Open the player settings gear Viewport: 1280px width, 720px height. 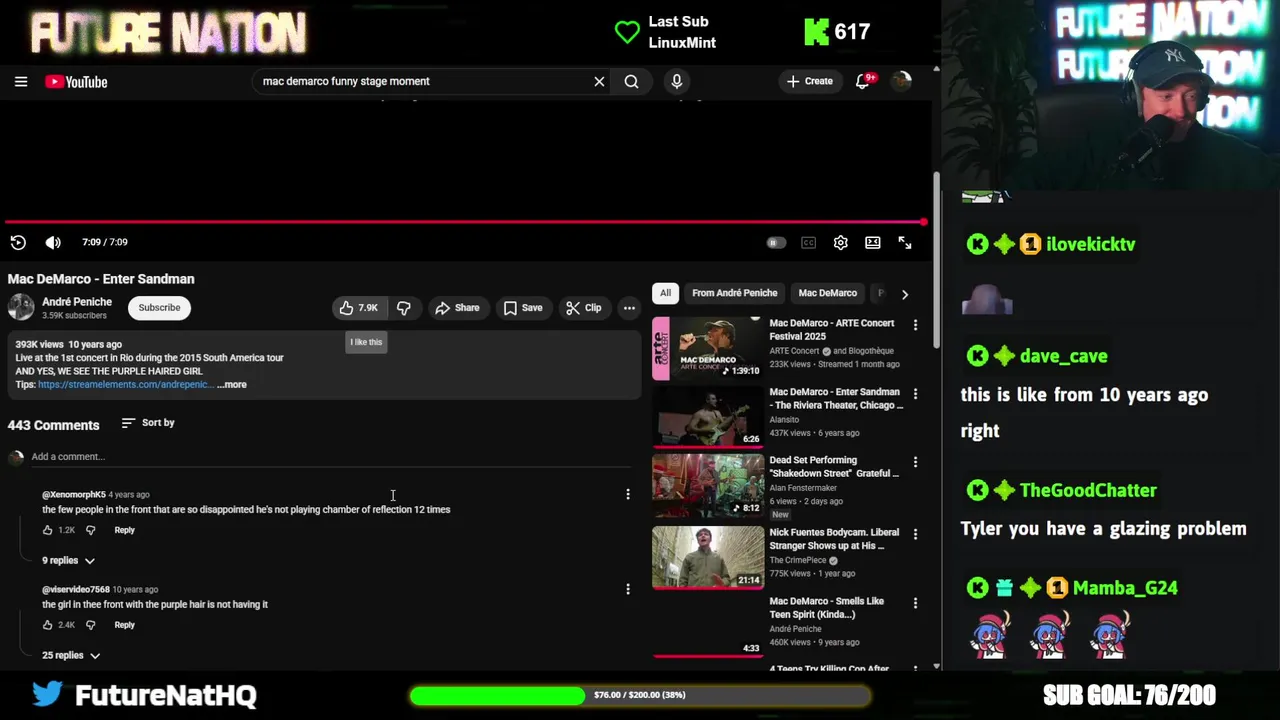(841, 243)
